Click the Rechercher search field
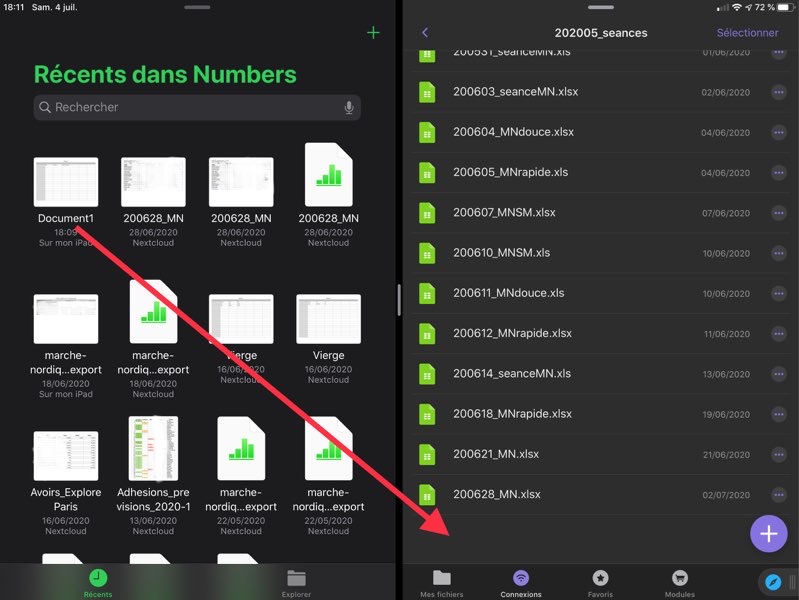This screenshot has height=600, width=799. pos(190,108)
